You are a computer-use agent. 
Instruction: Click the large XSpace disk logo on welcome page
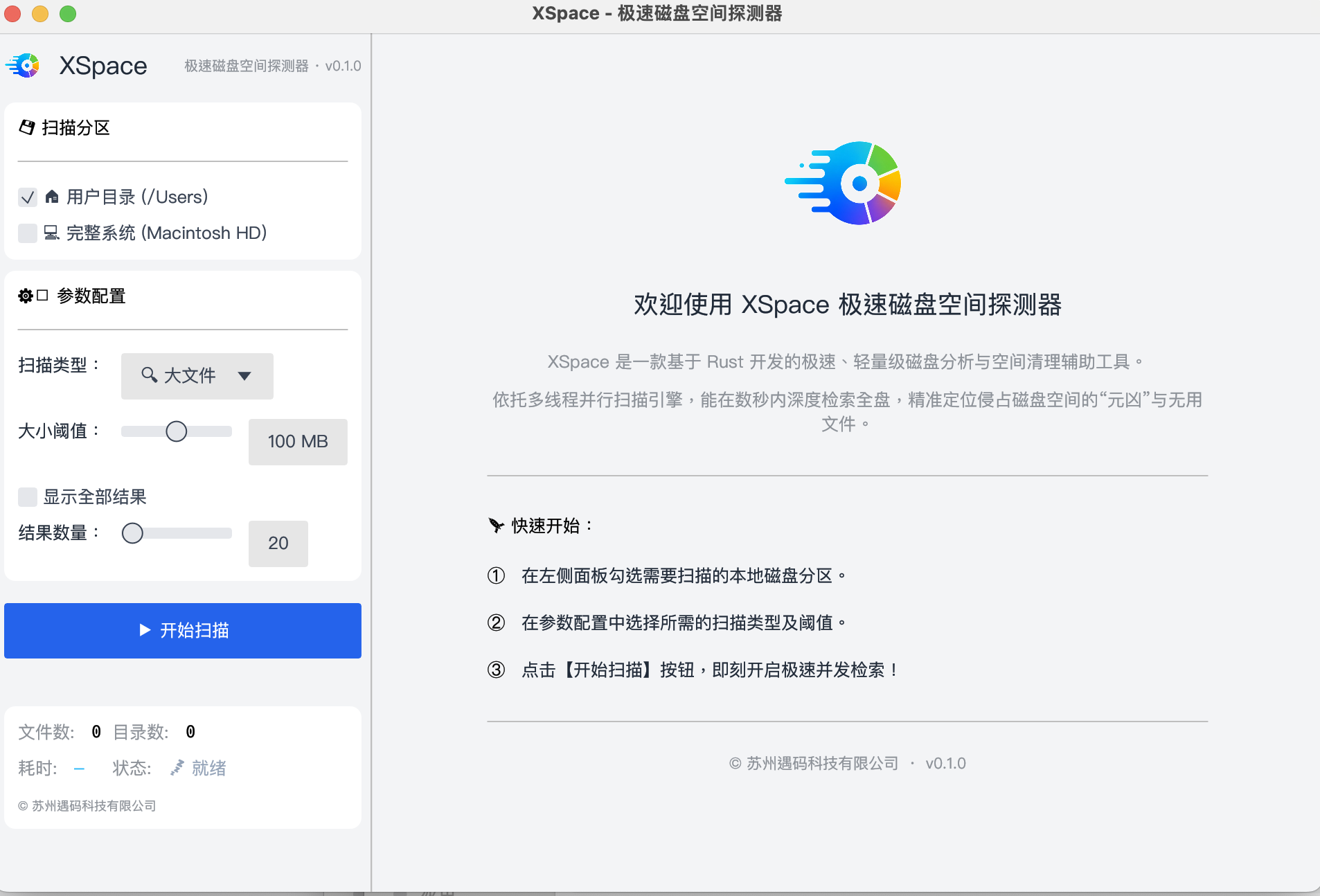(x=843, y=183)
